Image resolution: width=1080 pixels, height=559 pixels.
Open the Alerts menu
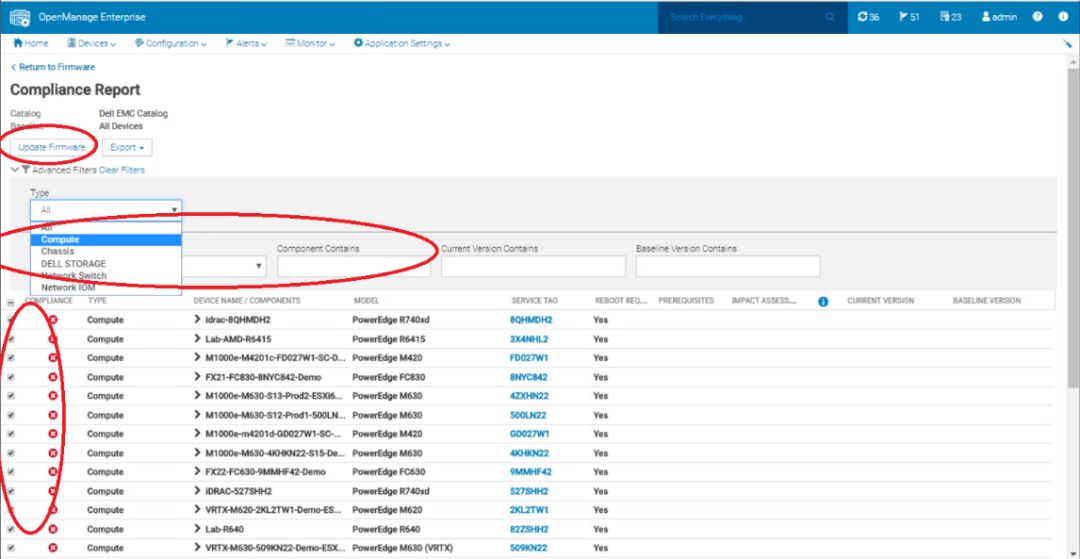[246, 43]
